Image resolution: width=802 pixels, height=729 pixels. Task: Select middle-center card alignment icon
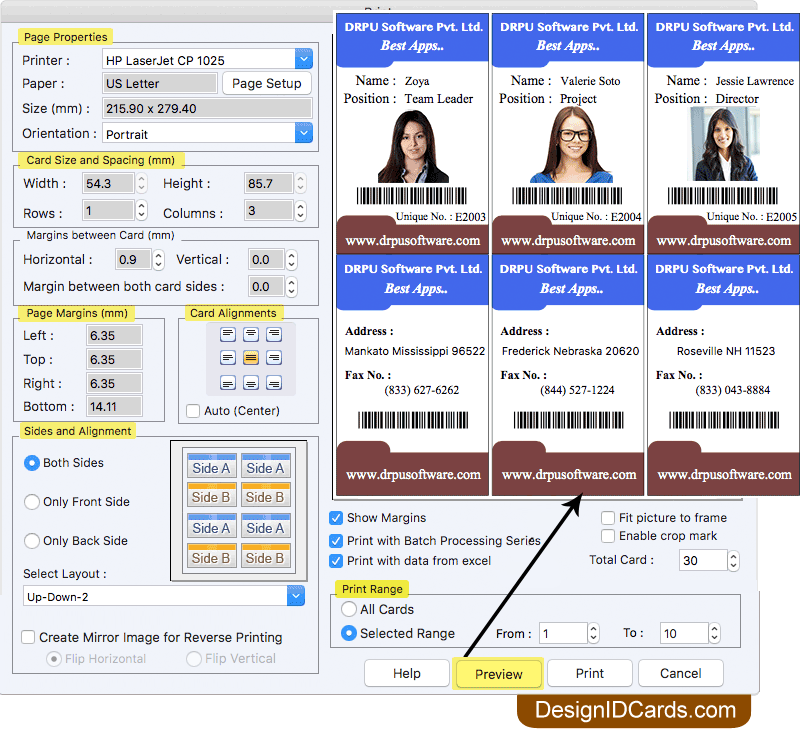[x=251, y=358]
